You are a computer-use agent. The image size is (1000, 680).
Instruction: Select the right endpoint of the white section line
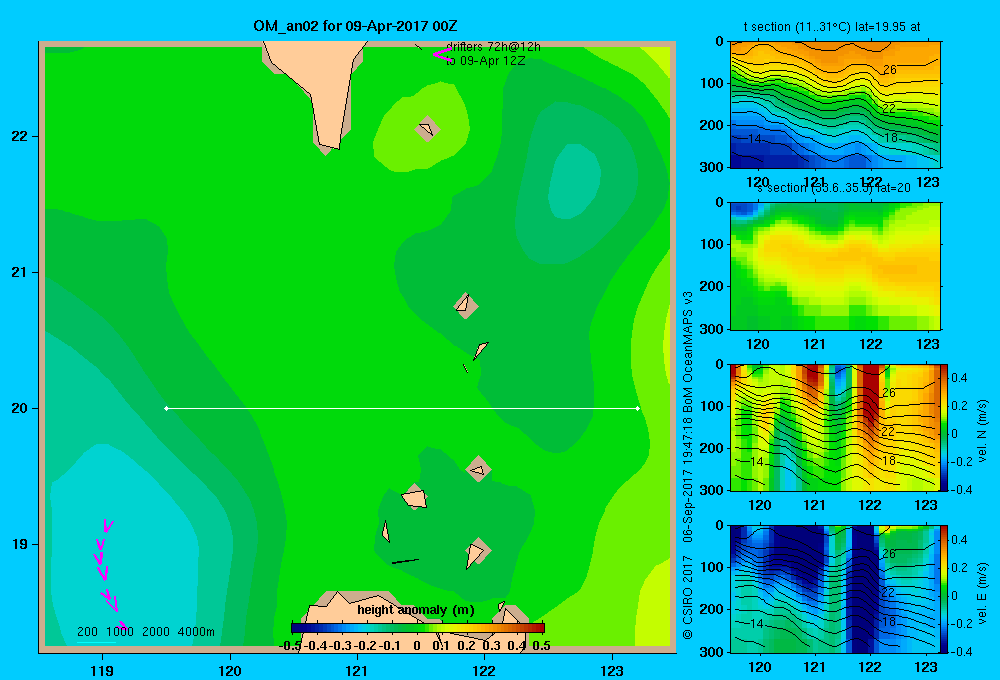click(x=638, y=408)
